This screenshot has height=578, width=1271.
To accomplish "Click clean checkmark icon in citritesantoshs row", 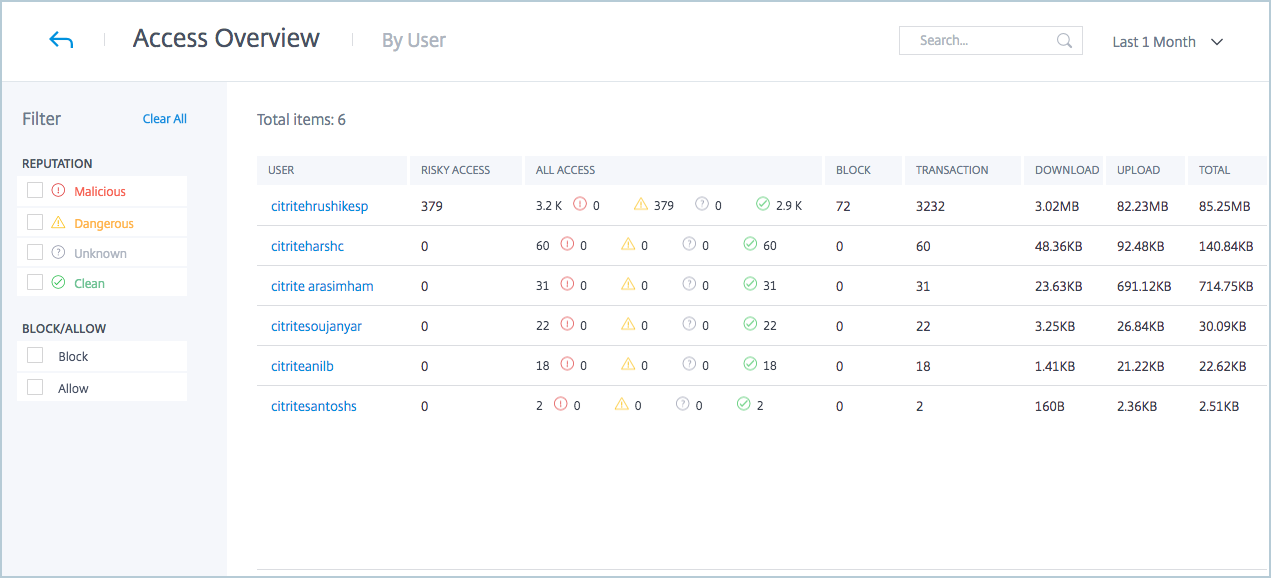I will pyautogui.click(x=743, y=405).
